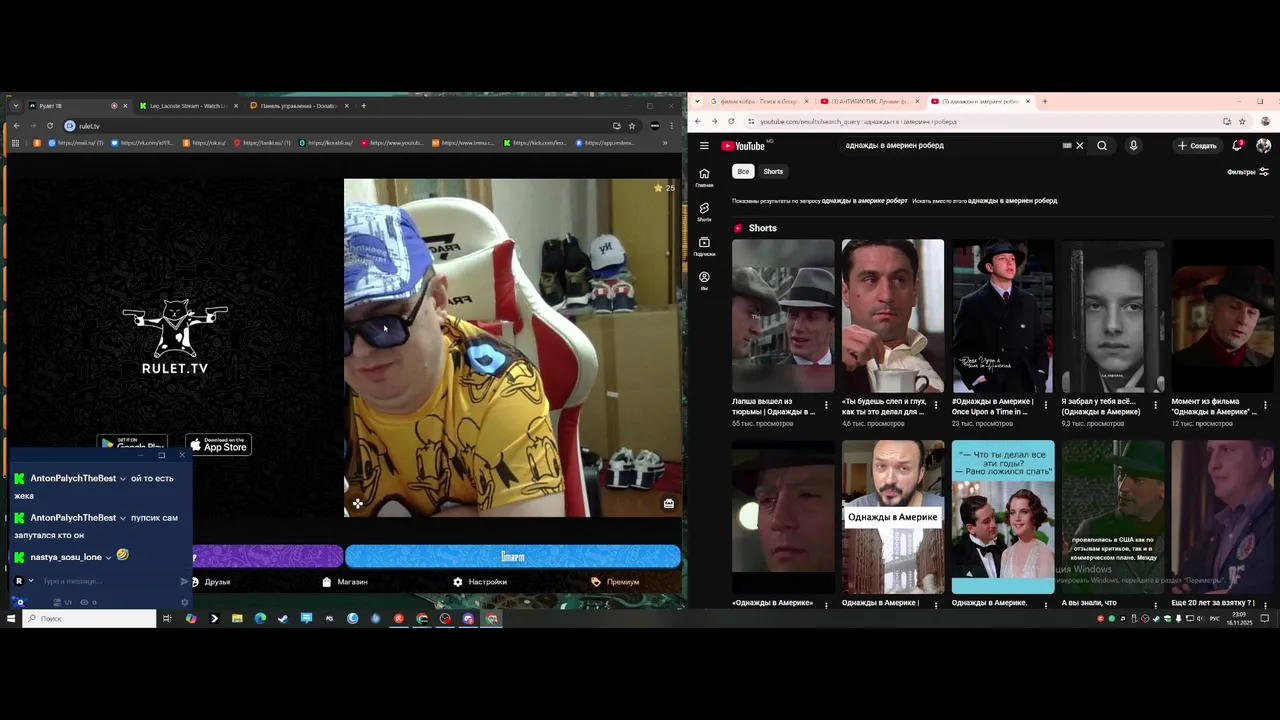This screenshot has height=720, width=1280.
Task: Expand the first AntonPalychTheBest chat user chevron
Action: point(123,479)
